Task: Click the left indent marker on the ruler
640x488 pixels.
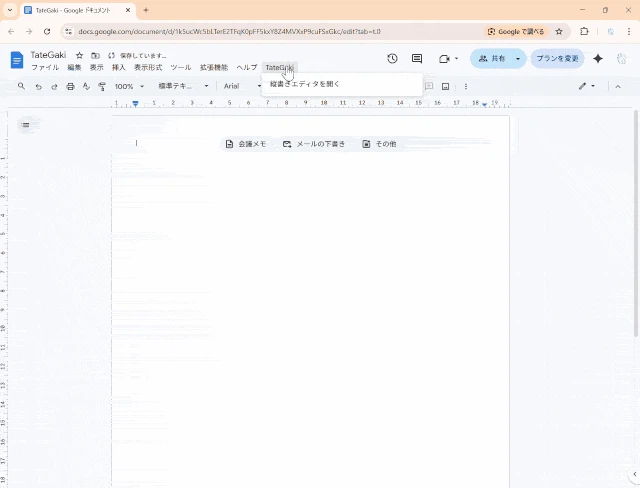Action: (x=136, y=104)
